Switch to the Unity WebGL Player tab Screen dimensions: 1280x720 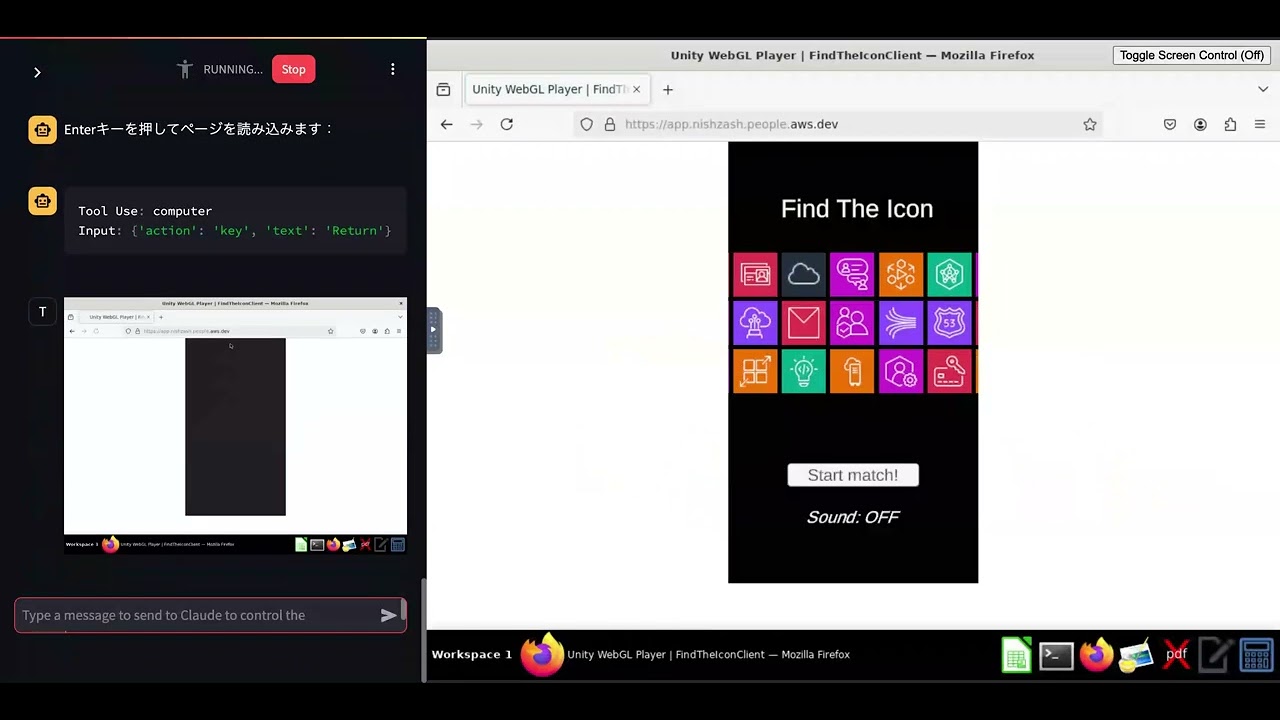pyautogui.click(x=548, y=89)
